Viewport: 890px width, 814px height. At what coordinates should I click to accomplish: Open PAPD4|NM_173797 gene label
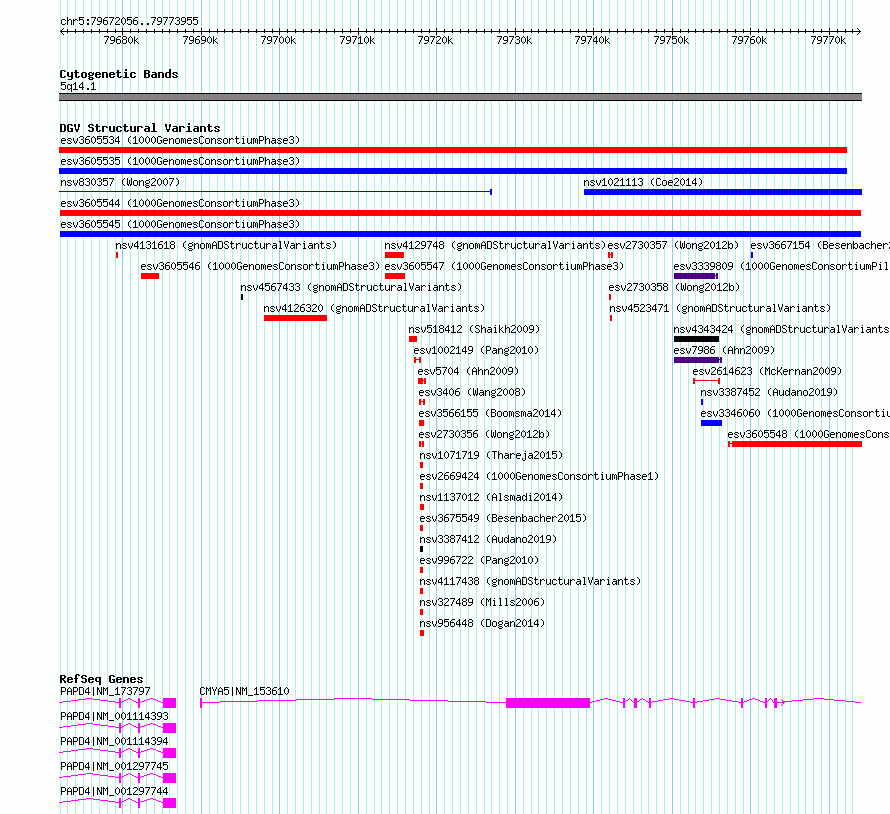pos(105,691)
